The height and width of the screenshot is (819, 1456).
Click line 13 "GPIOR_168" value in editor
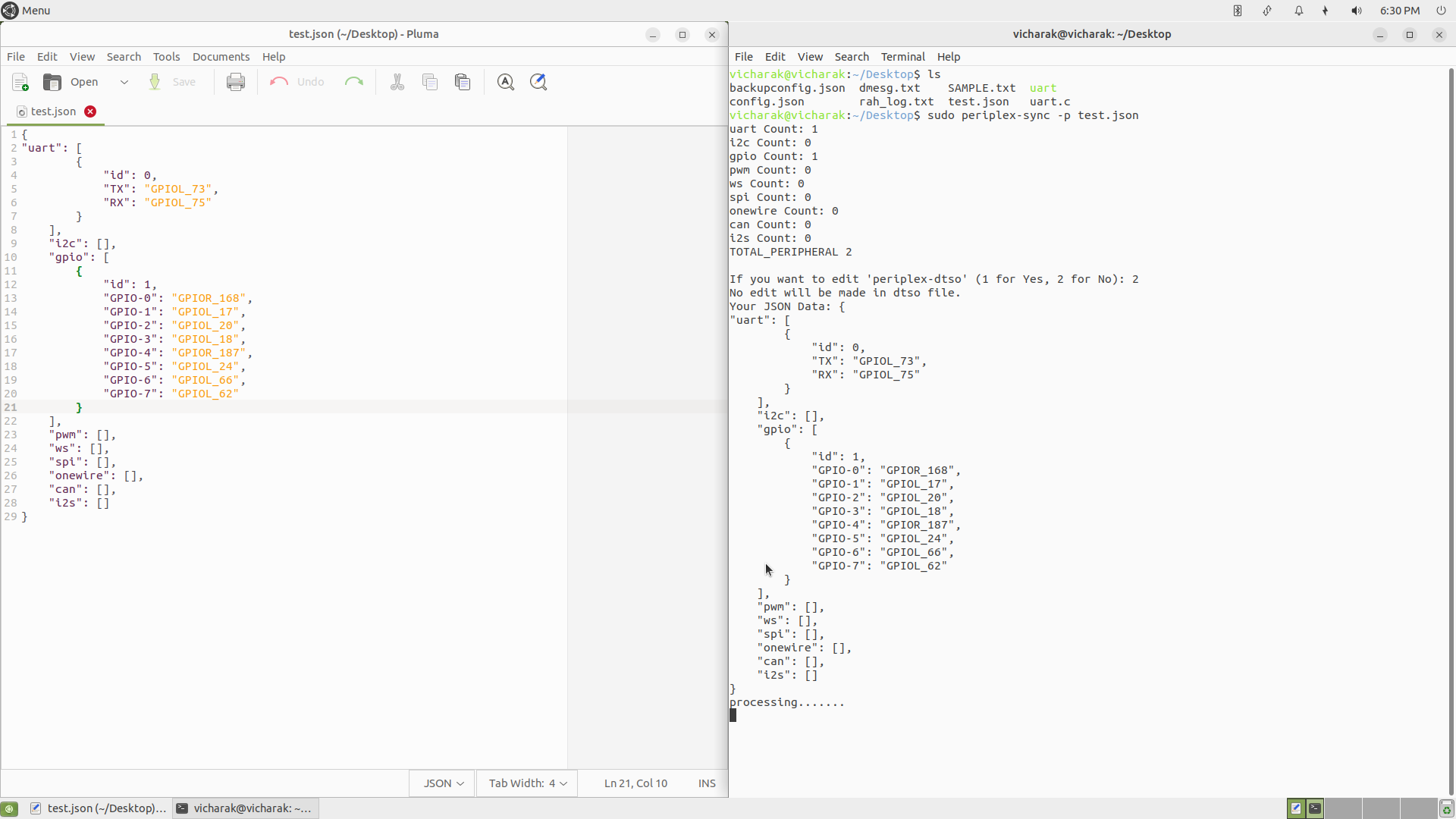pyautogui.click(x=209, y=298)
